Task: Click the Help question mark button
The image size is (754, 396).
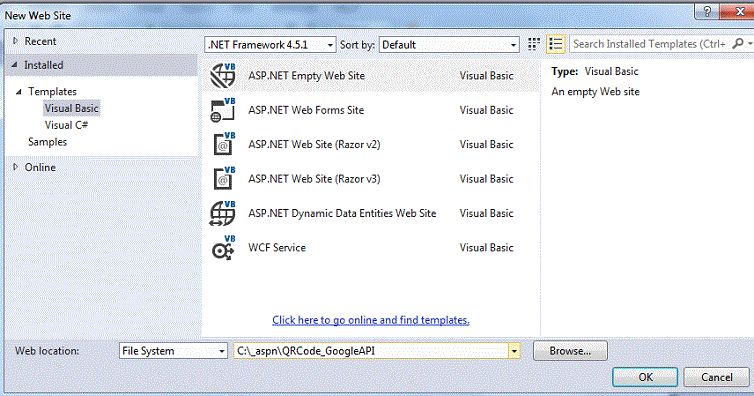Action: pyautogui.click(x=707, y=12)
